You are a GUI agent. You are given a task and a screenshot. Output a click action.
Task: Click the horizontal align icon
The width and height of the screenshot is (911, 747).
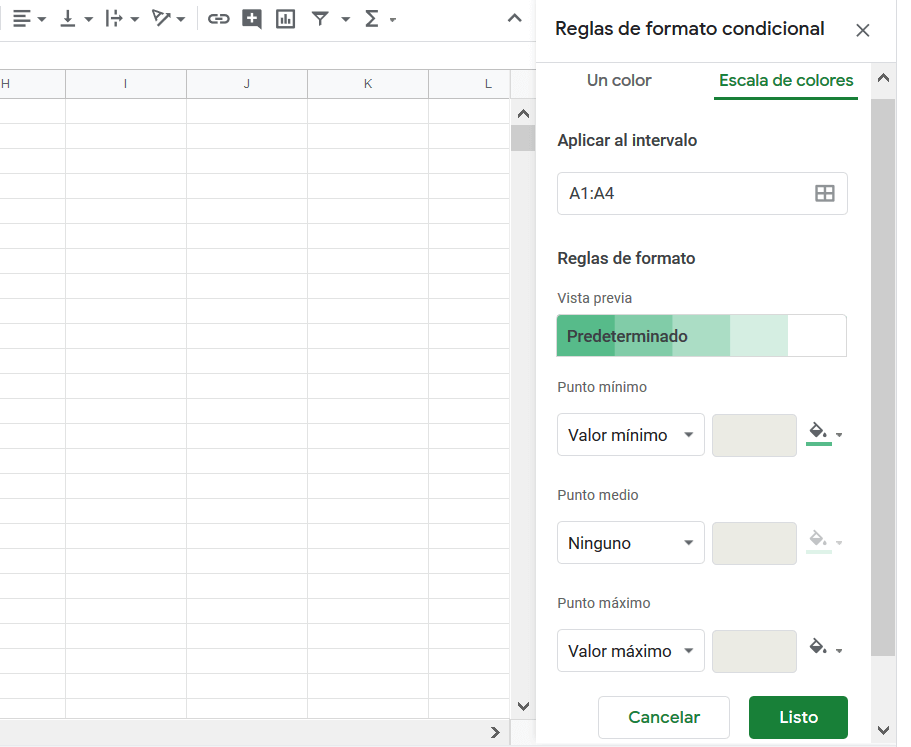point(28,19)
